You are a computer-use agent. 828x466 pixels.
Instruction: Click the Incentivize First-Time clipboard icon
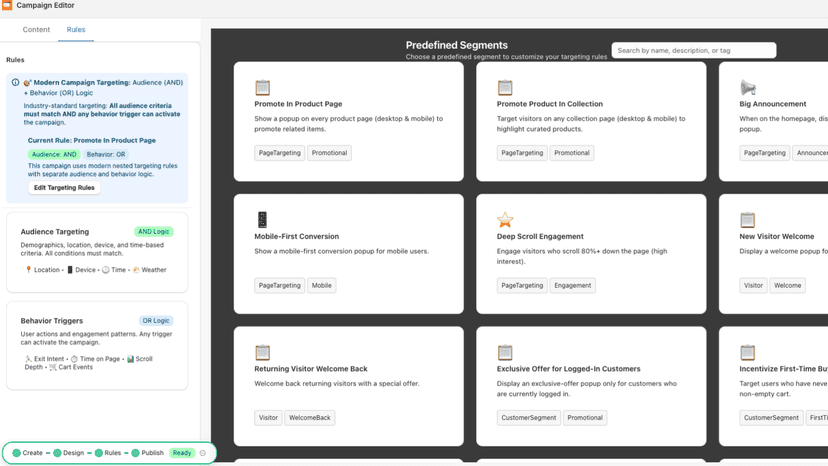pos(748,352)
